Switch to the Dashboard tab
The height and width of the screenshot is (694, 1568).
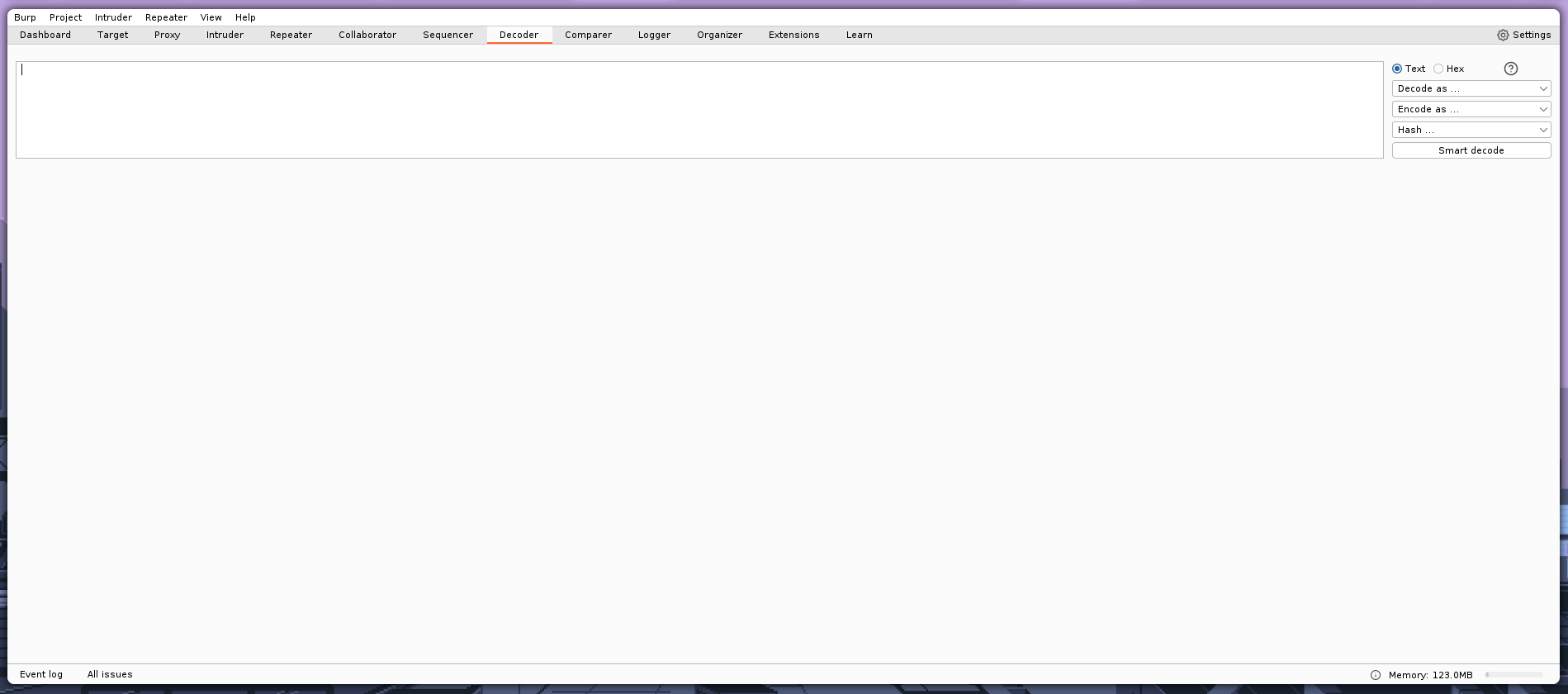pyautogui.click(x=45, y=35)
